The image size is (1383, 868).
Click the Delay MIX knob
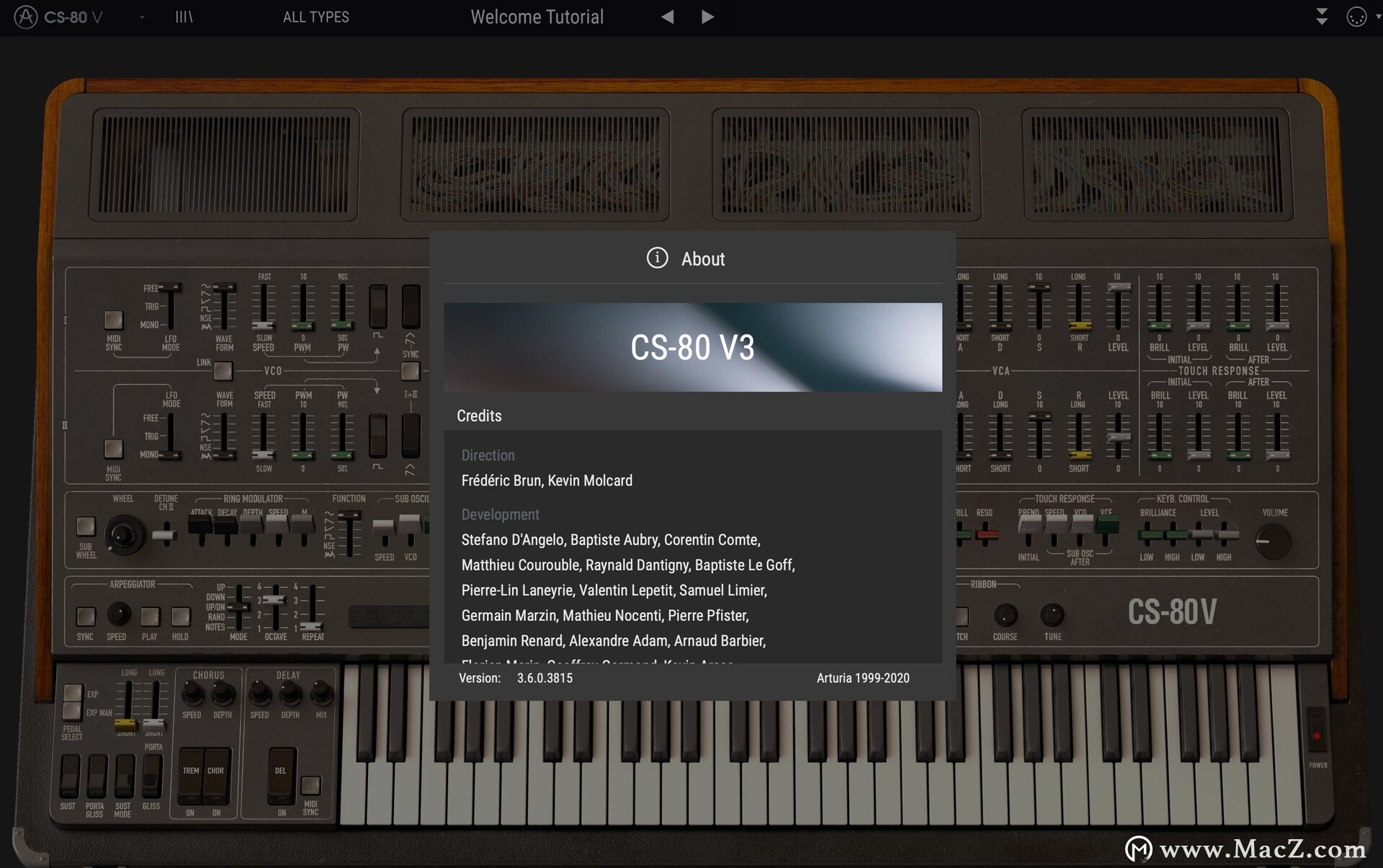(321, 694)
